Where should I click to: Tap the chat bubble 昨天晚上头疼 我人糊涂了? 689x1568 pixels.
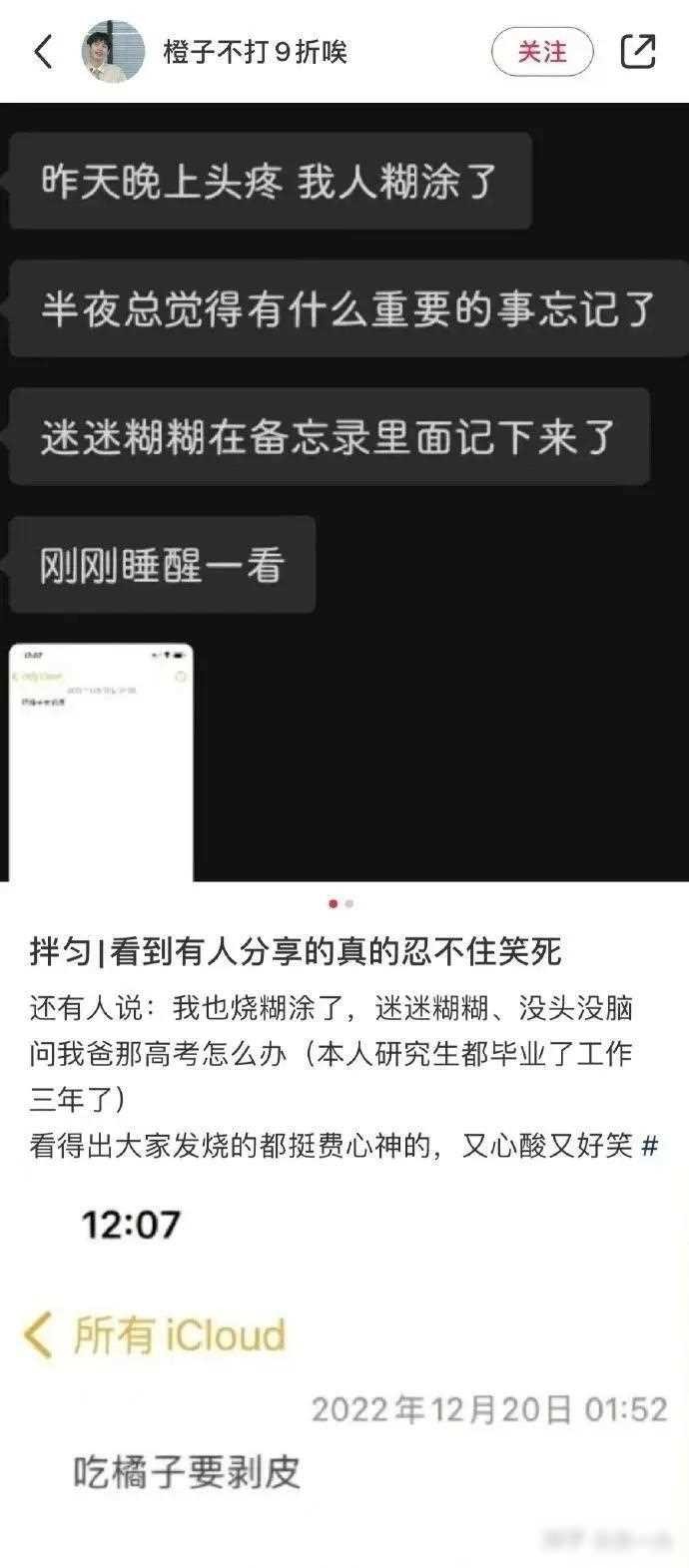270,182
